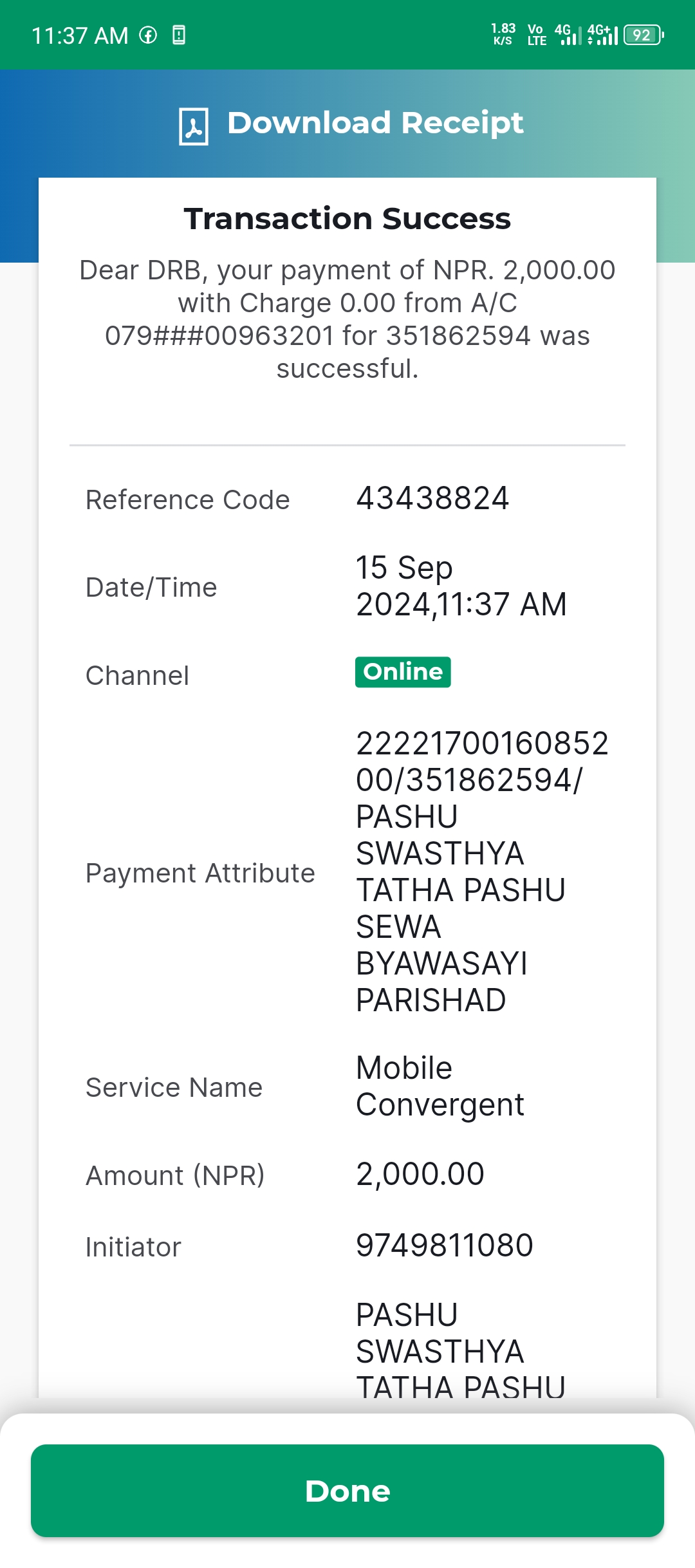Tap the amount value 2,000.00
Viewport: 695px width, 1568px height.
pyautogui.click(x=420, y=1174)
